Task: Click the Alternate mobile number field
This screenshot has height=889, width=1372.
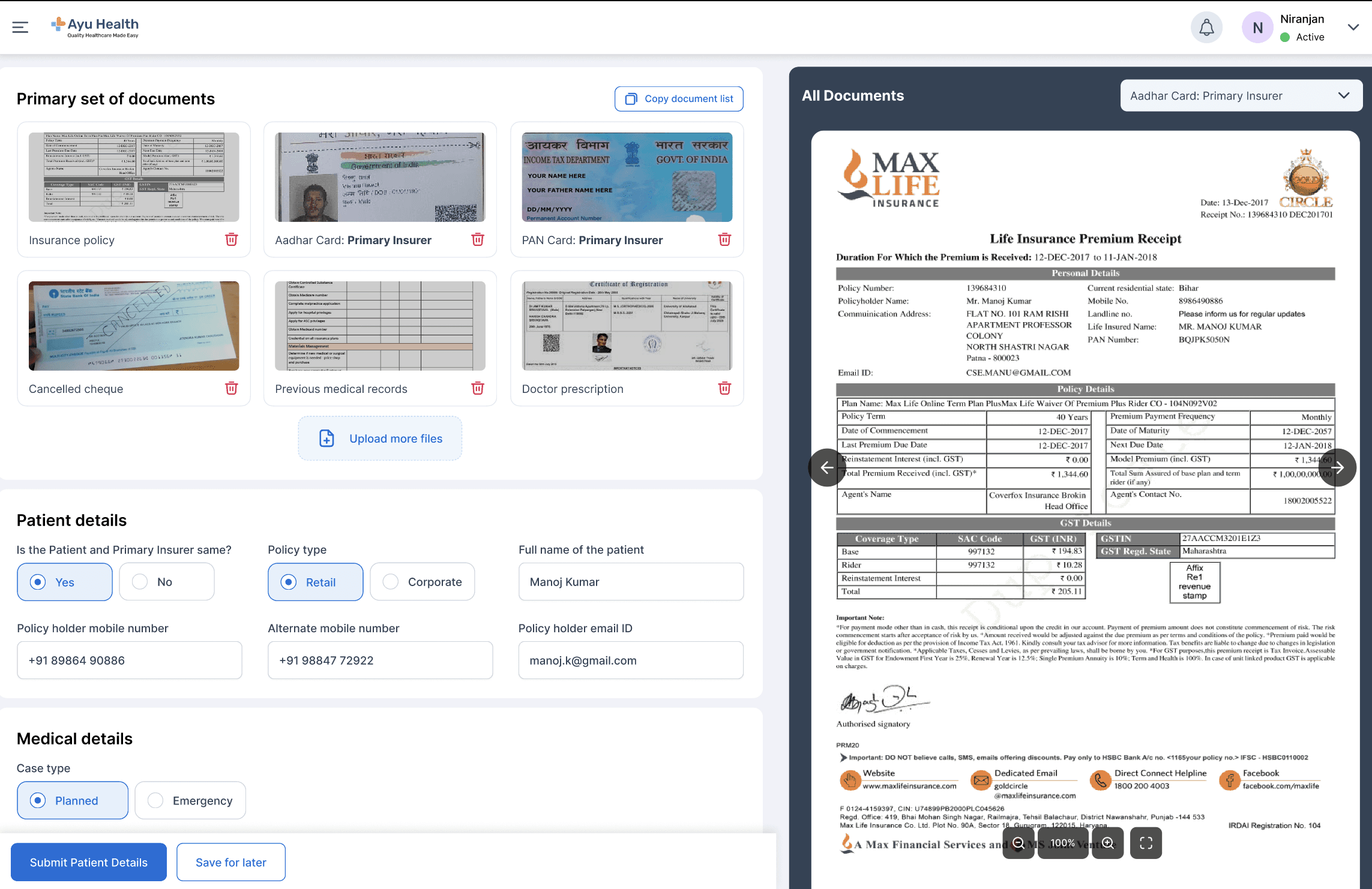Action: pos(380,660)
